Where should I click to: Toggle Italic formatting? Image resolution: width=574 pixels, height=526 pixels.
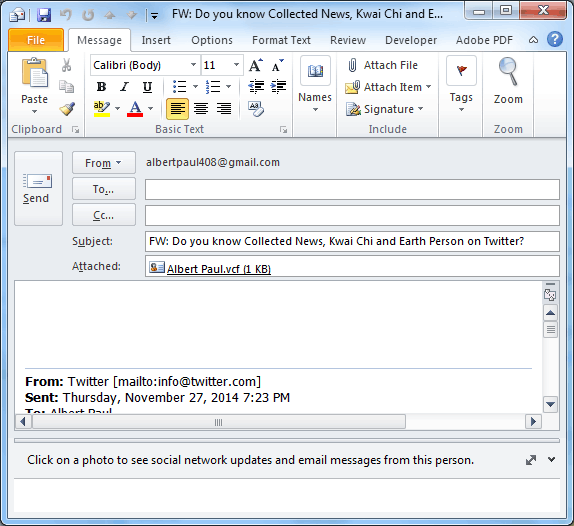[124, 87]
